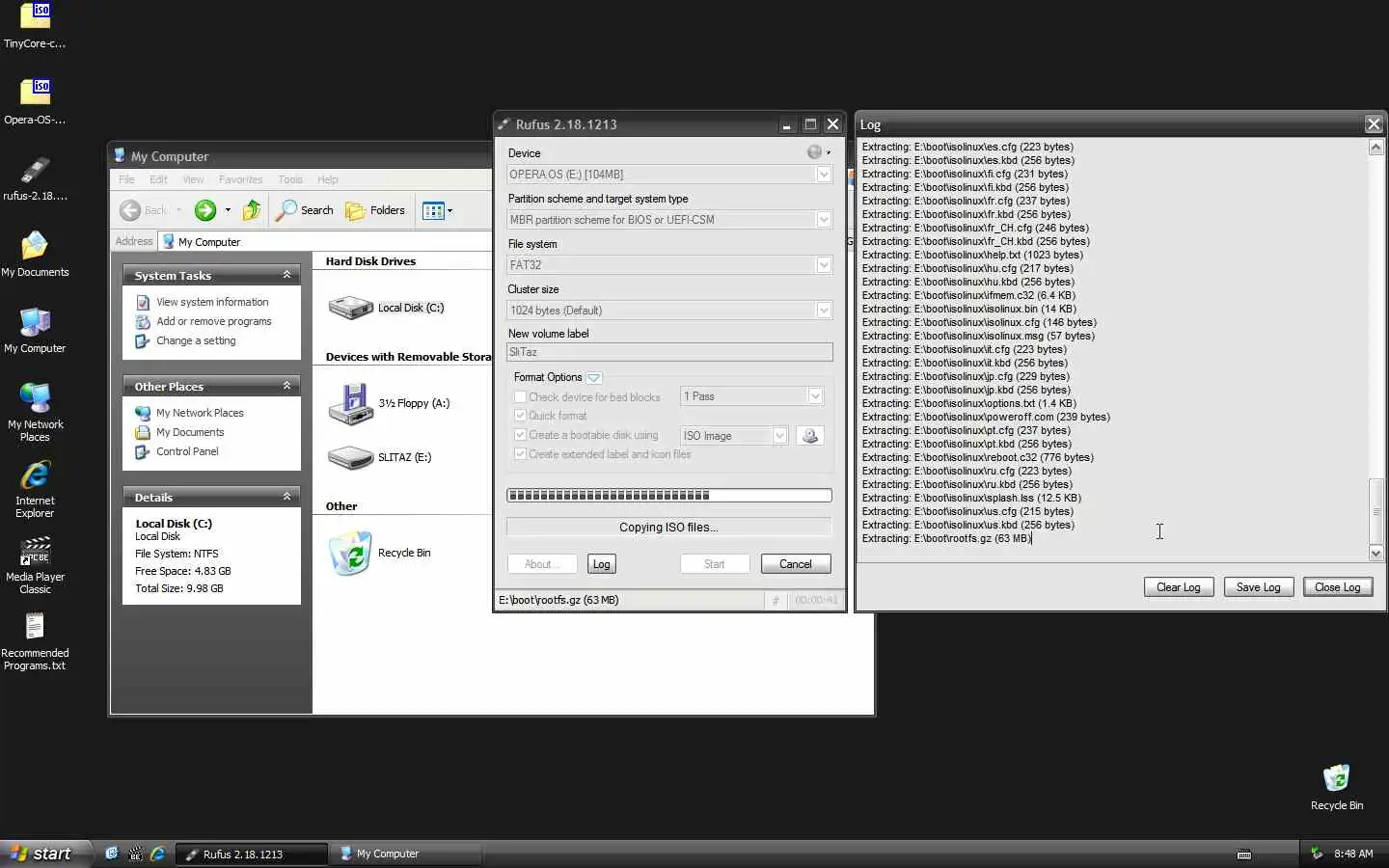Select Recycle Bin icon on desktop
This screenshot has height=868, width=1389.
coord(1336,787)
